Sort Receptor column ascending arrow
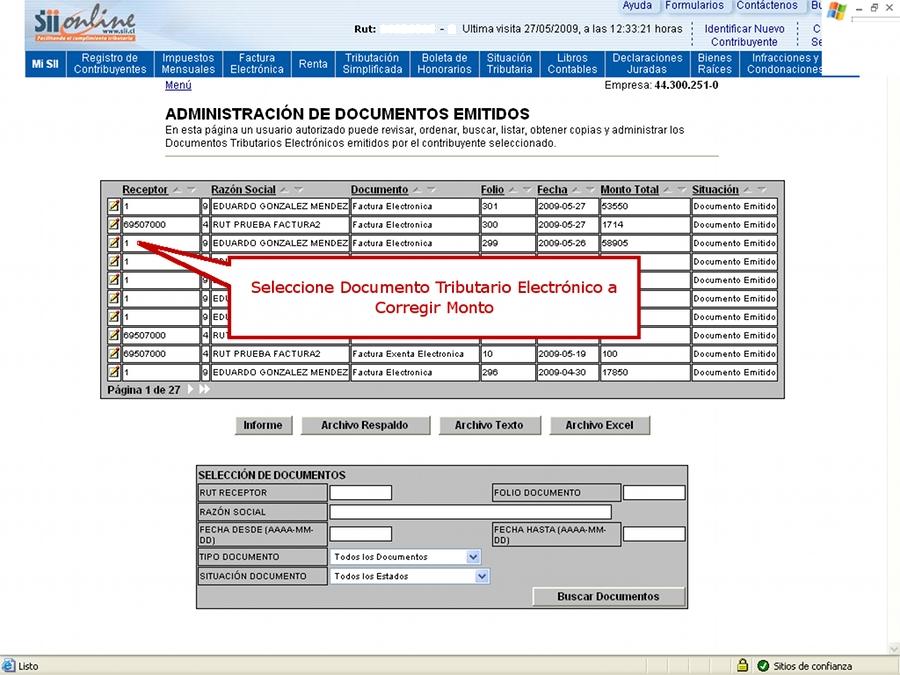The width and height of the screenshot is (900, 675). tap(177, 189)
